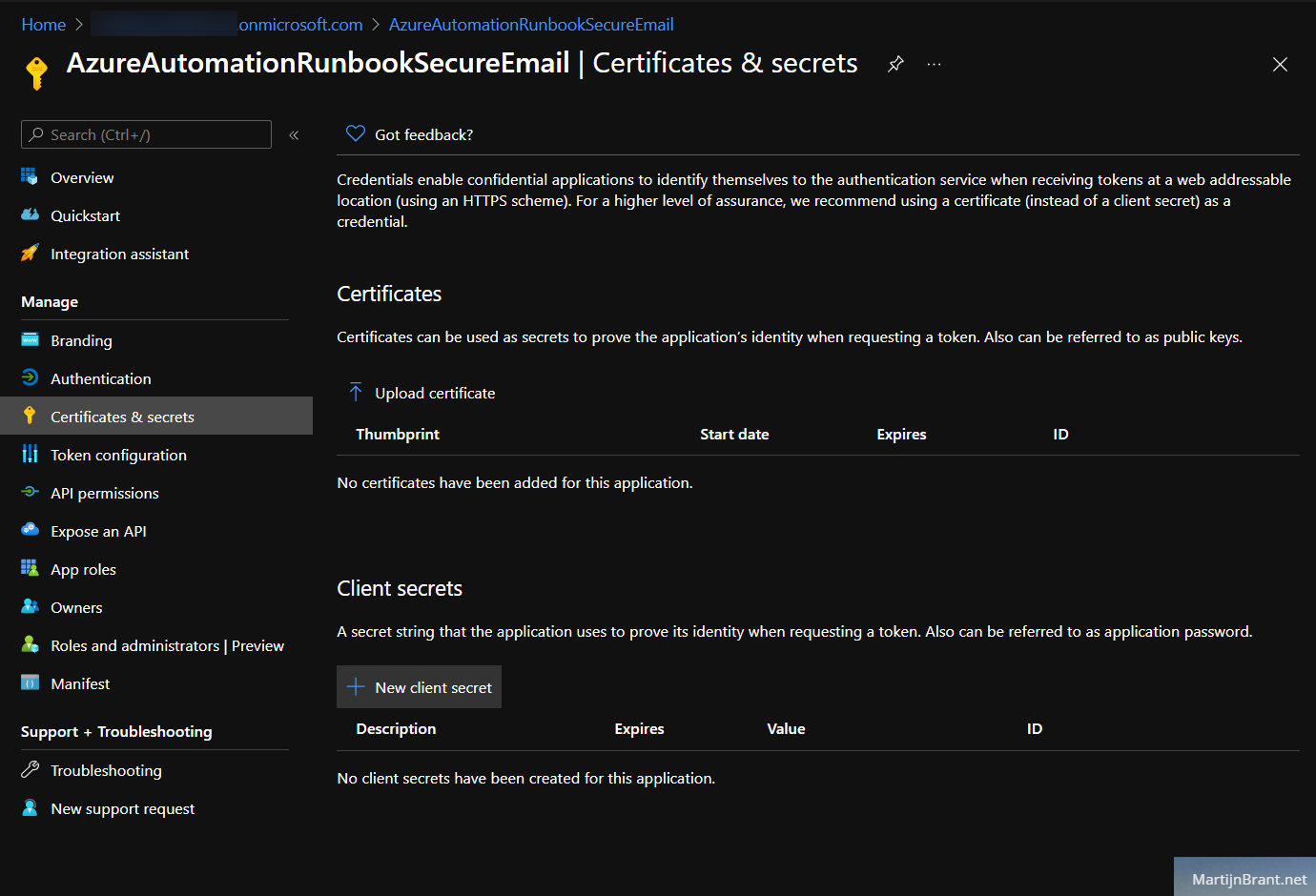The width and height of the screenshot is (1316, 896).
Task: Click the New support request icon
Action: point(30,808)
